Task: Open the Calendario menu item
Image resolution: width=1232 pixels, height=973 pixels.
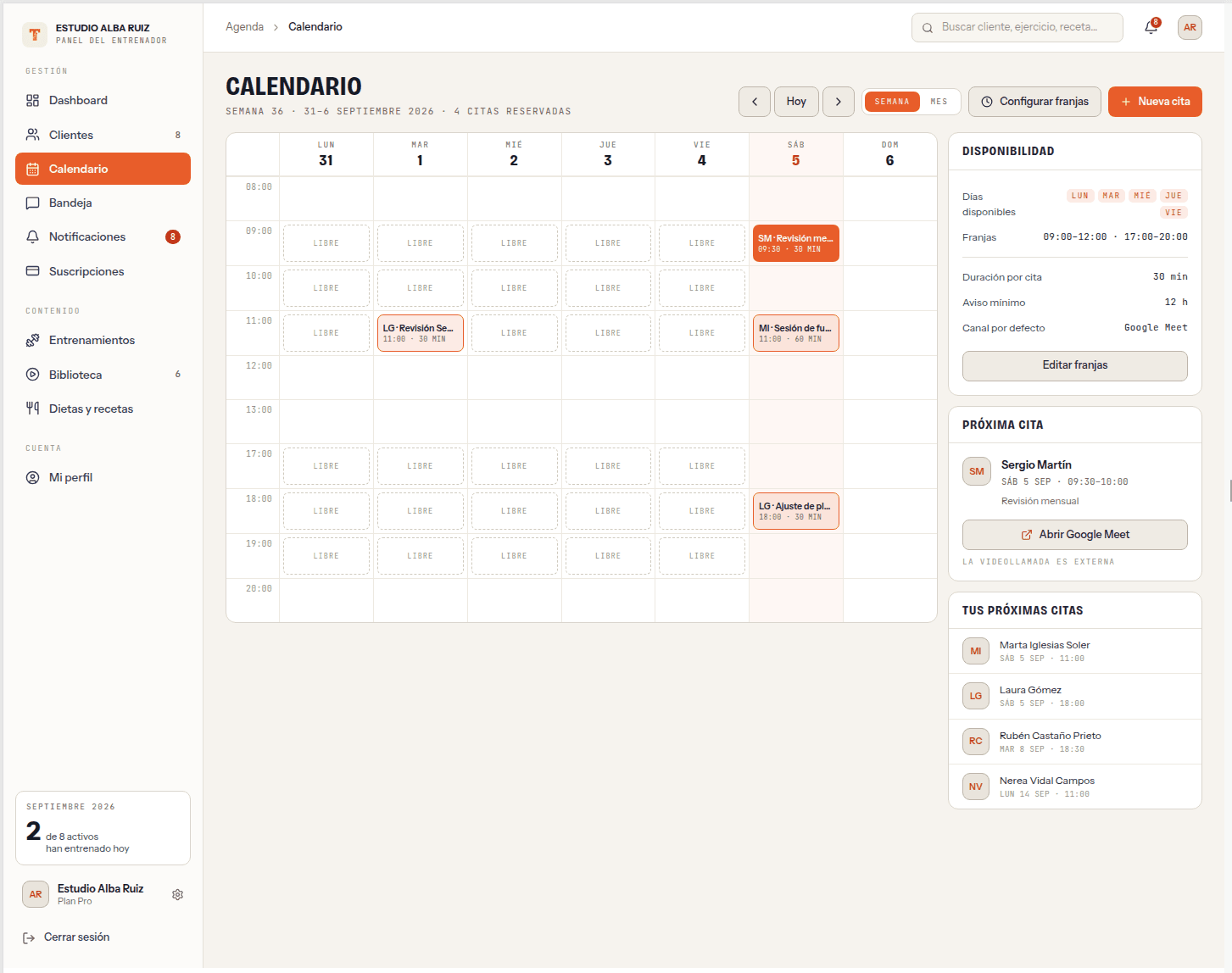Action: click(x=103, y=169)
